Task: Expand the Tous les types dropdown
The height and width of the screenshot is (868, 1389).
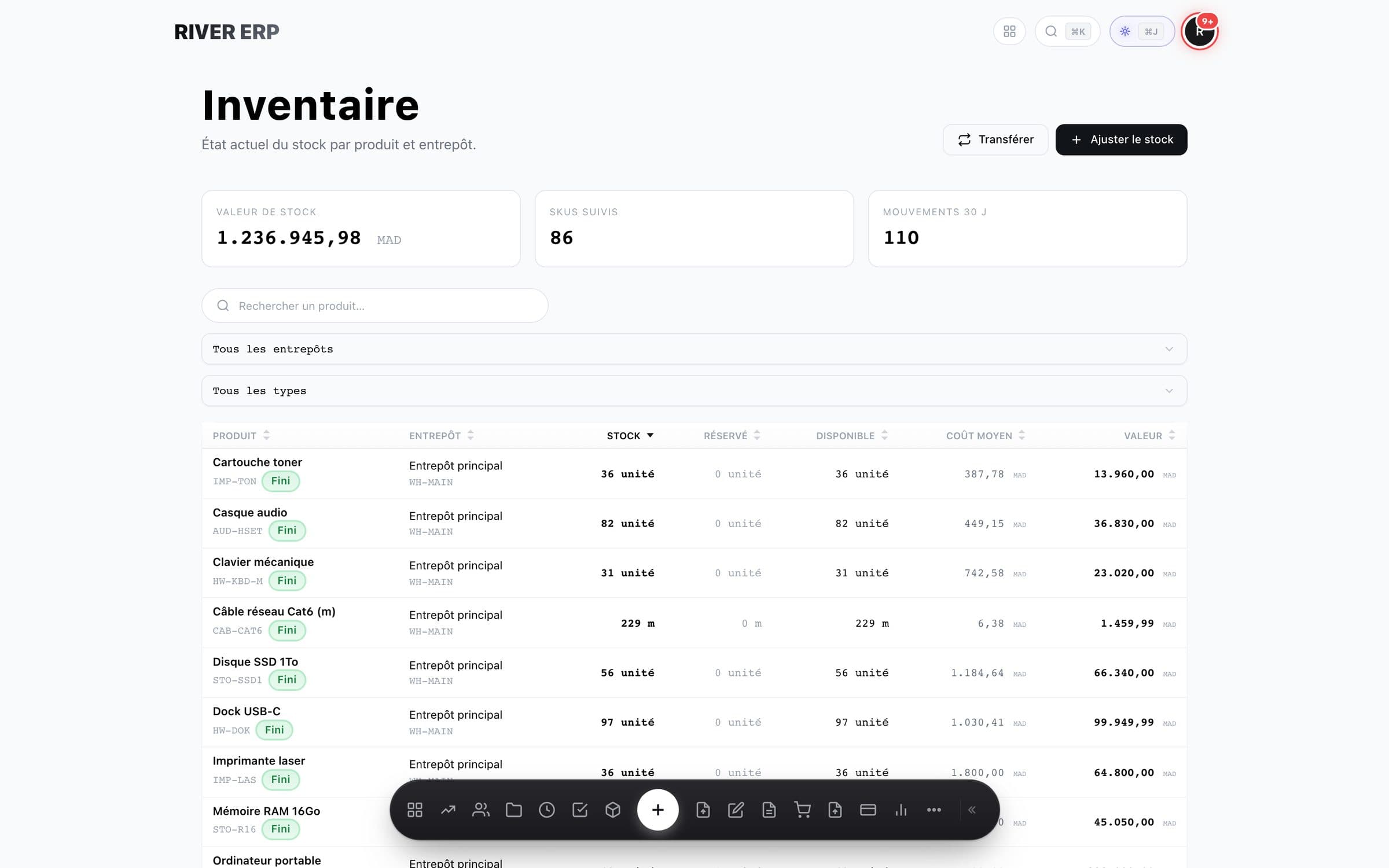Action: click(x=694, y=391)
